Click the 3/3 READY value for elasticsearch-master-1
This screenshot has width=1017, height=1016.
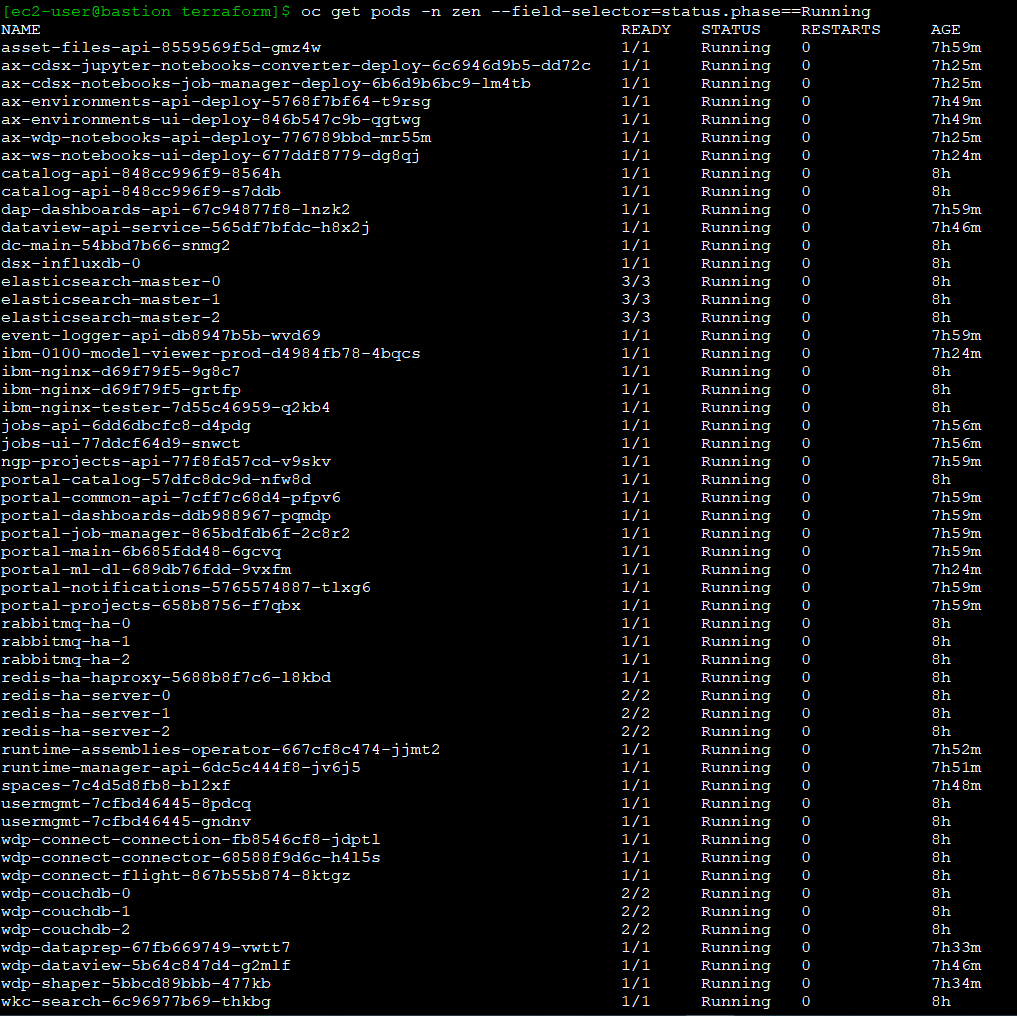[637, 299]
